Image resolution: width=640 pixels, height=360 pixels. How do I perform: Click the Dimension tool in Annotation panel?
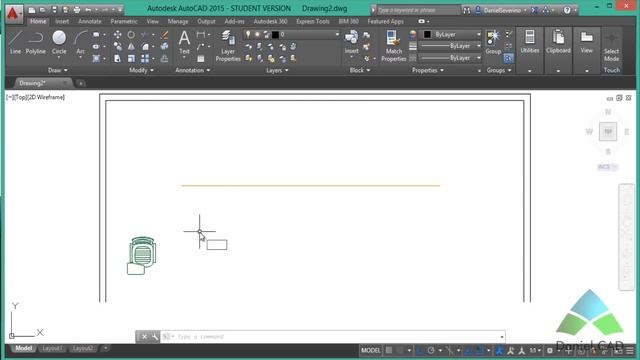201,35
